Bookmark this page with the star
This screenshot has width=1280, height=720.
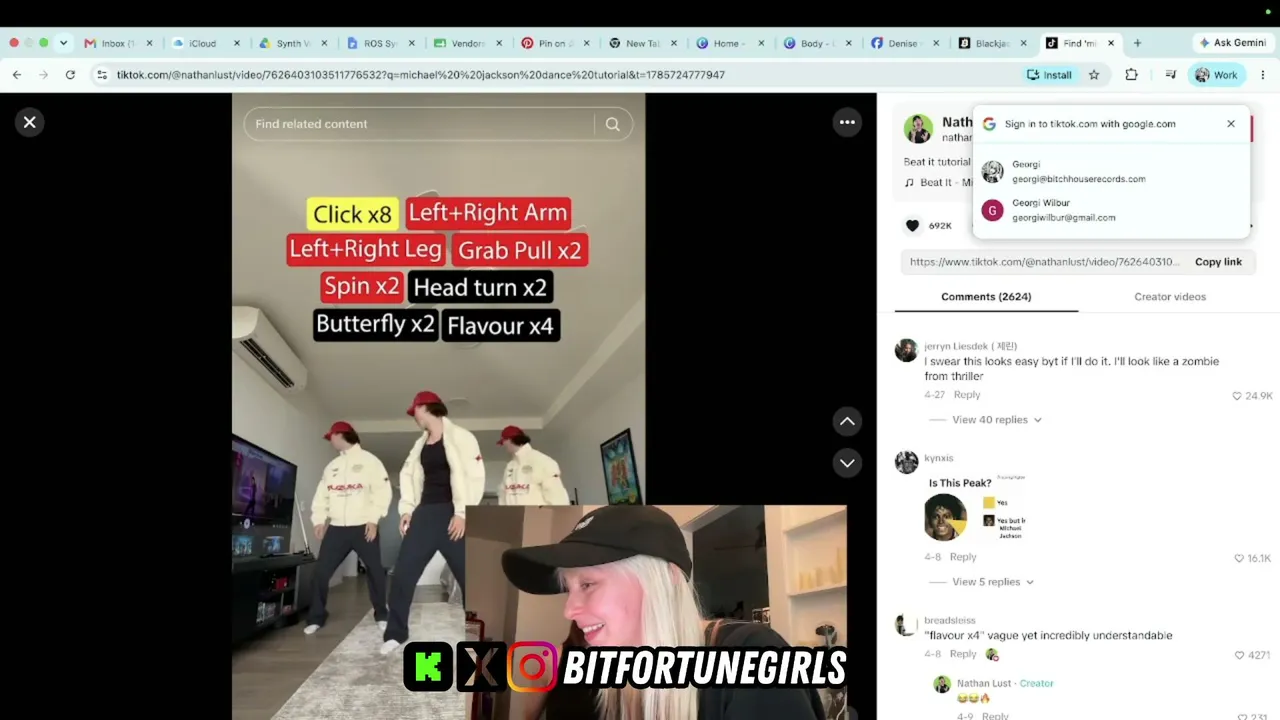pos(1094,75)
